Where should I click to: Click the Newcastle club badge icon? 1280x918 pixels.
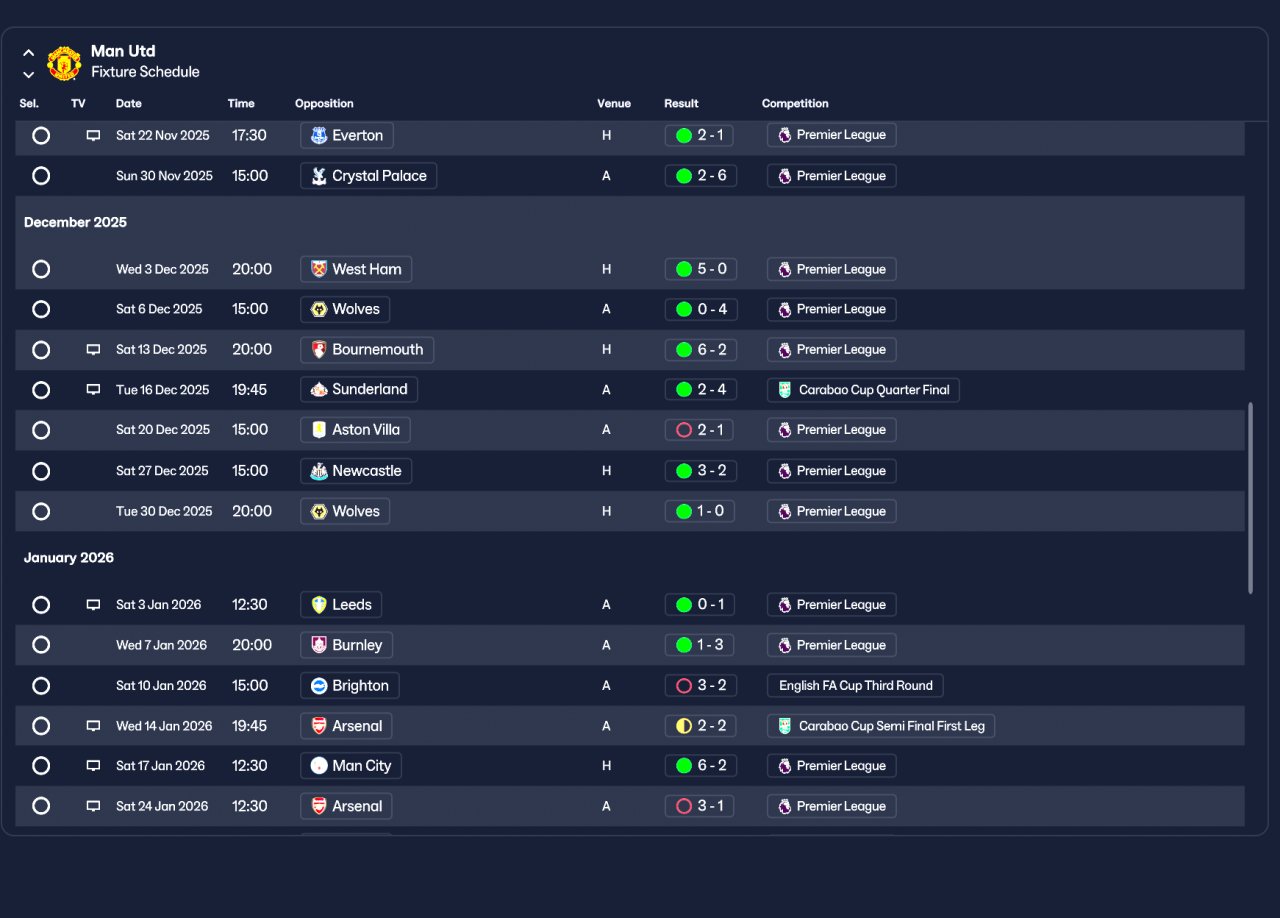pyautogui.click(x=319, y=471)
